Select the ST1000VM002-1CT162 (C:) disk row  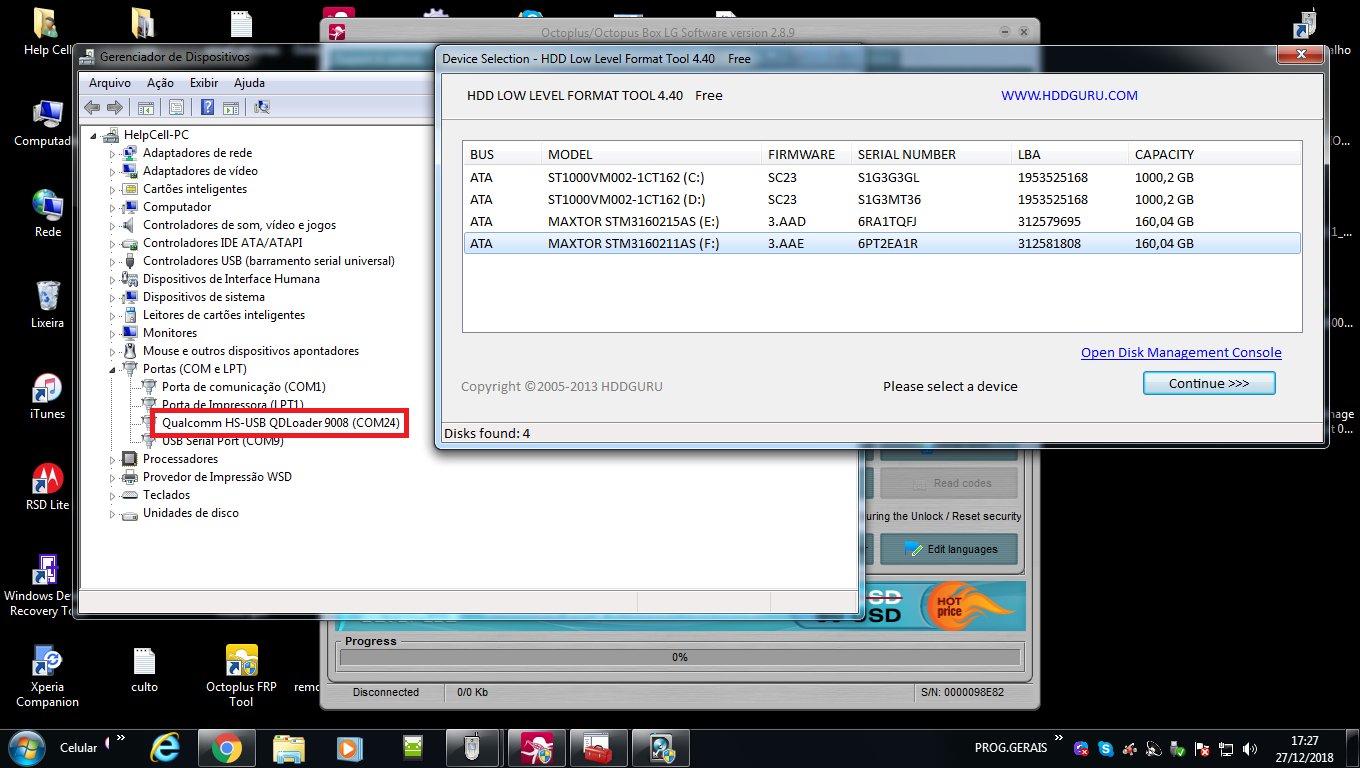[x=882, y=178]
